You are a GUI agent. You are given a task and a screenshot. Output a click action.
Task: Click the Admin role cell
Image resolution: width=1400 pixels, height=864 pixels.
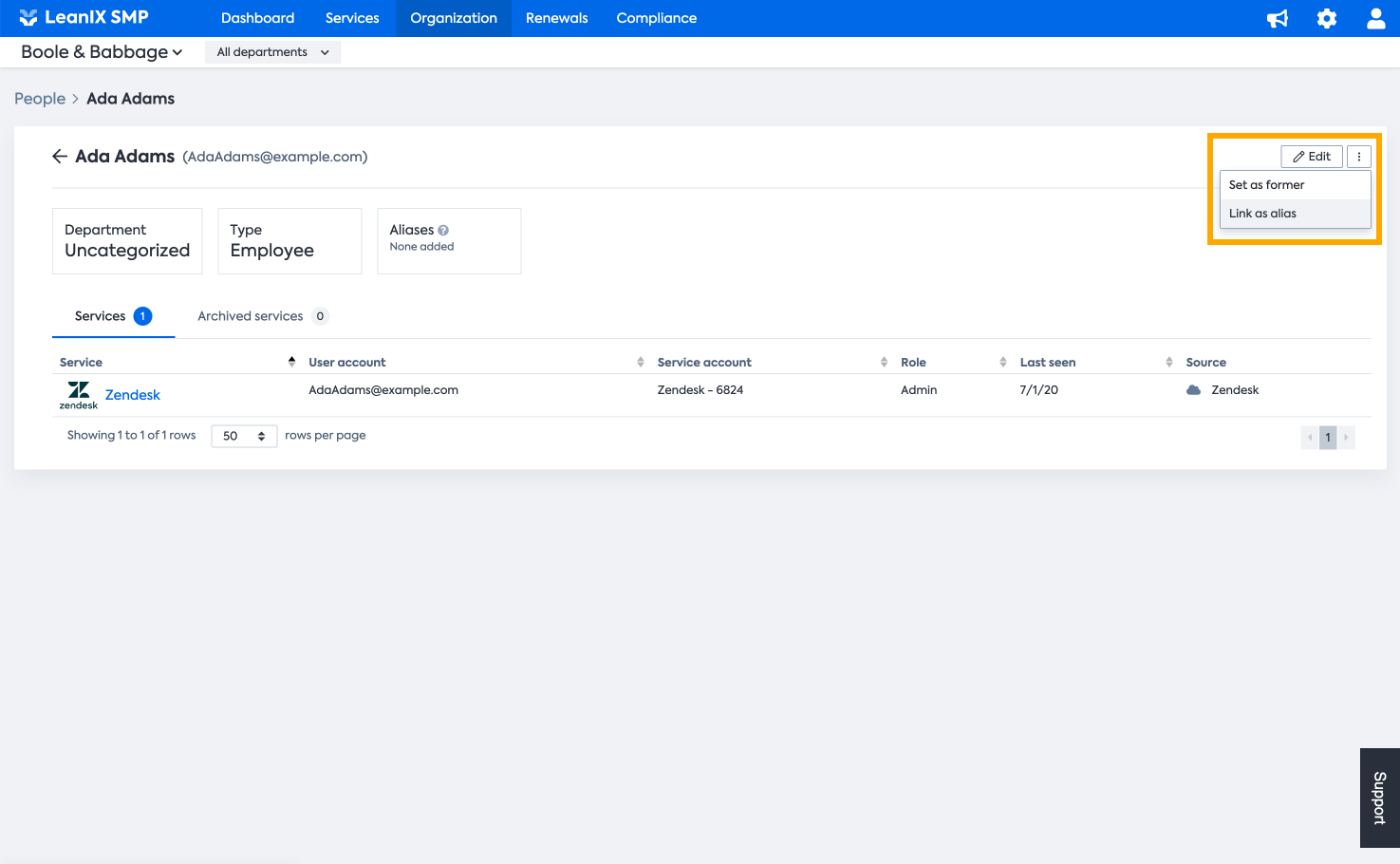click(x=919, y=390)
